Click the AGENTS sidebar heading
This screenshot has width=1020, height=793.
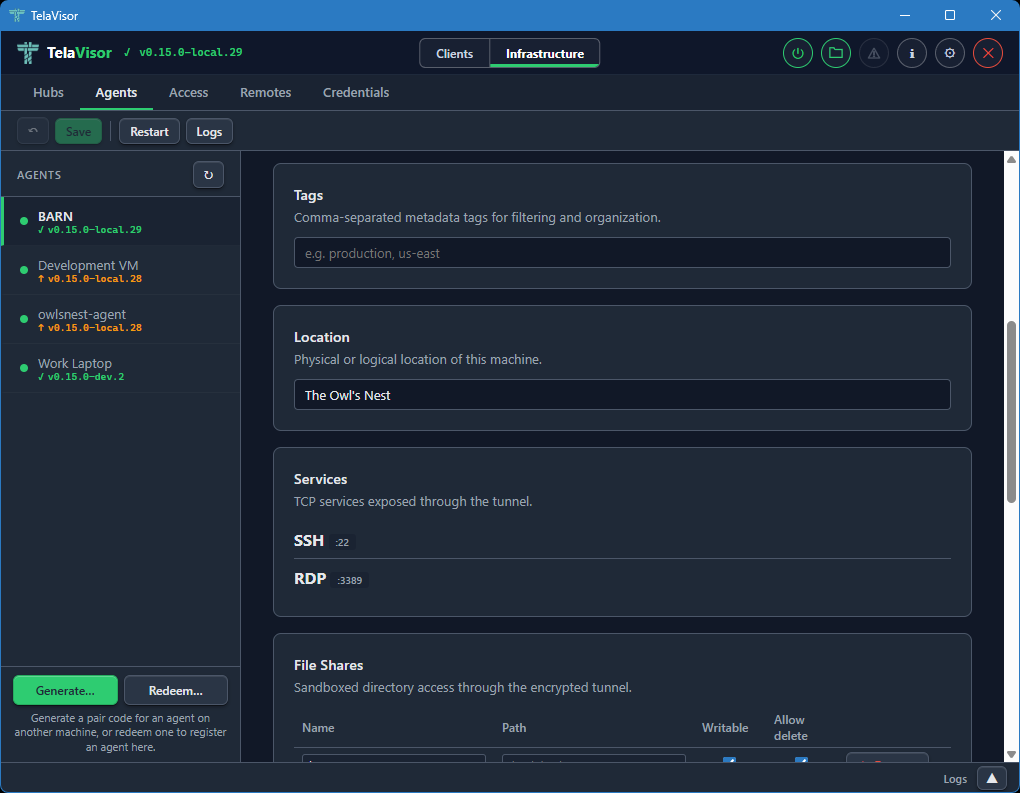39,175
